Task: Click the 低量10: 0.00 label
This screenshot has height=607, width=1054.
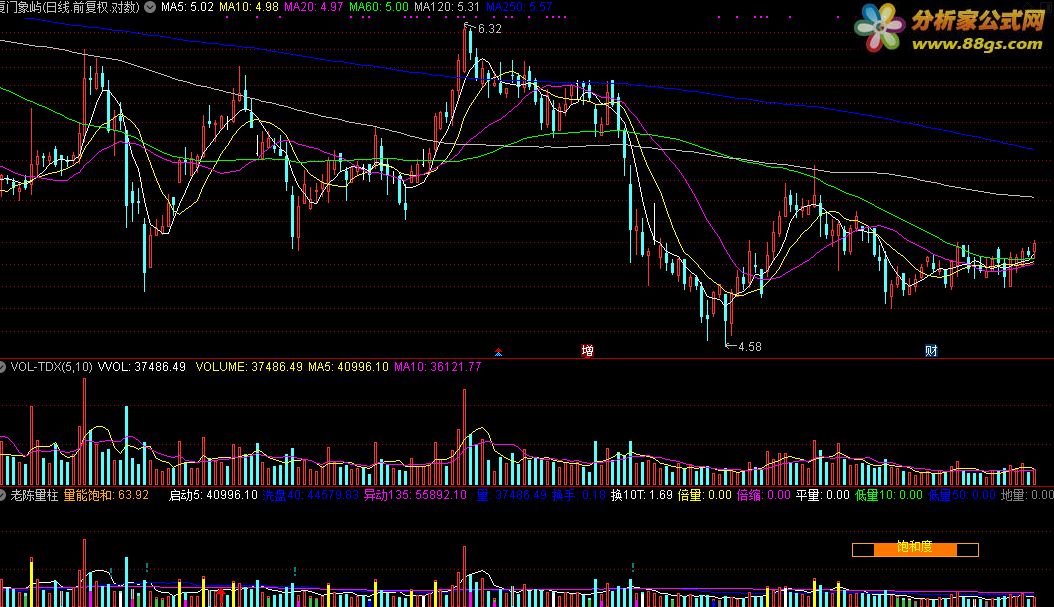Action: pyautogui.click(x=889, y=495)
